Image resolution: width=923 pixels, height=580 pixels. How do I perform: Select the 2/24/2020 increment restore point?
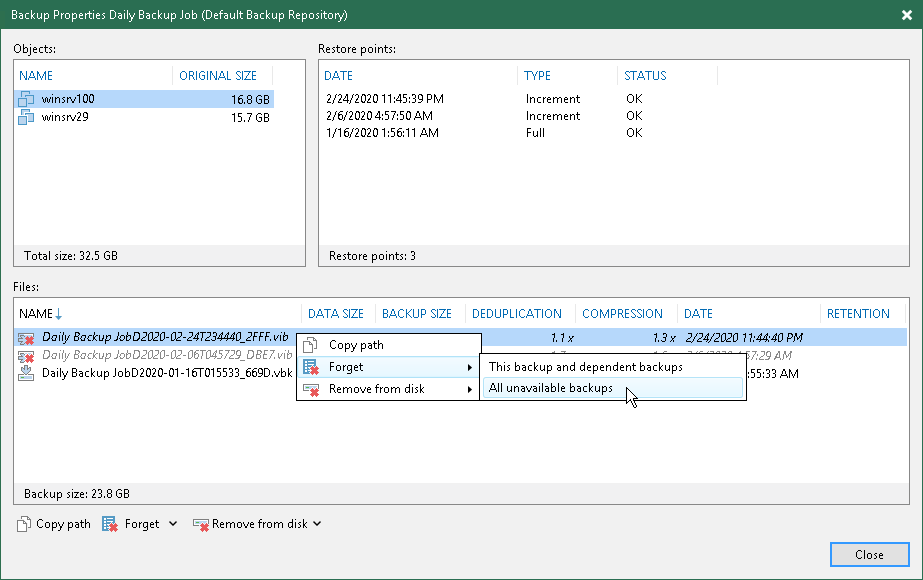(385, 99)
